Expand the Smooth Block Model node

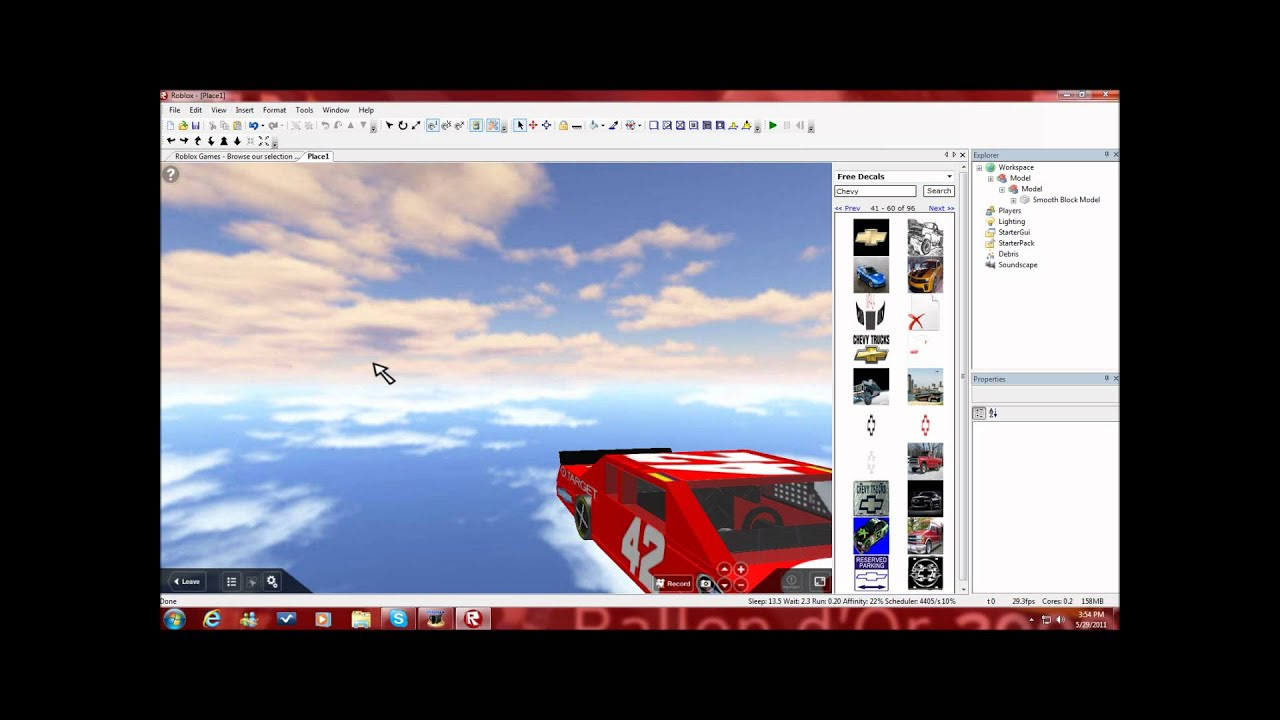[x=1013, y=200]
